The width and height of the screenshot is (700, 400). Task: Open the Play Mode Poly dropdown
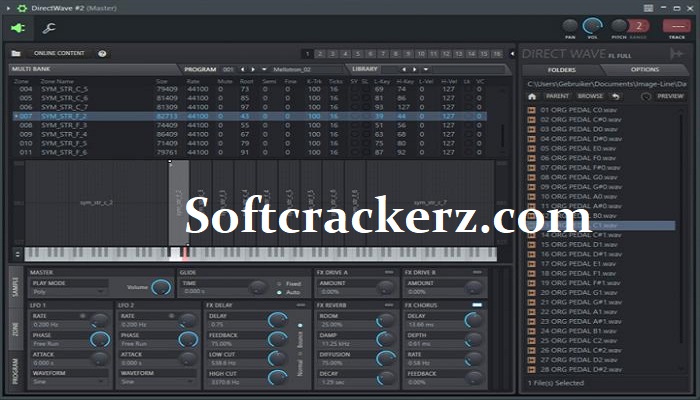69,292
